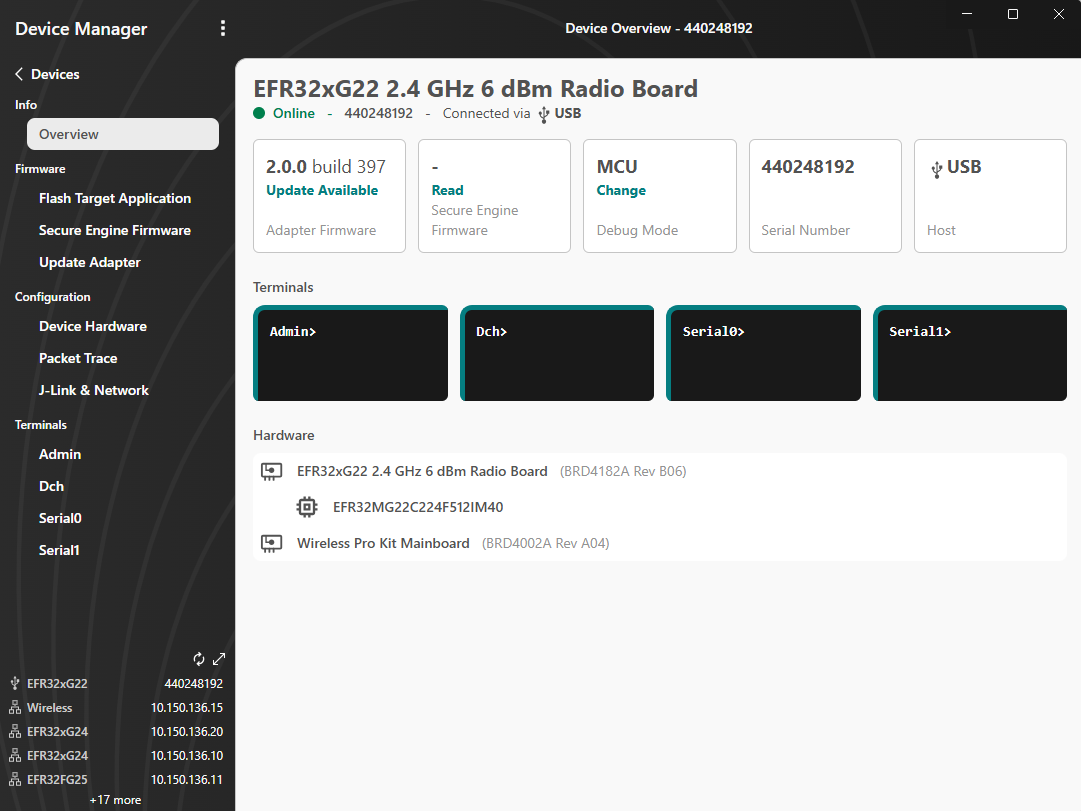Click the EFR32MG22C224F512IM40 chip icon
The height and width of the screenshot is (811, 1081).
(307, 507)
